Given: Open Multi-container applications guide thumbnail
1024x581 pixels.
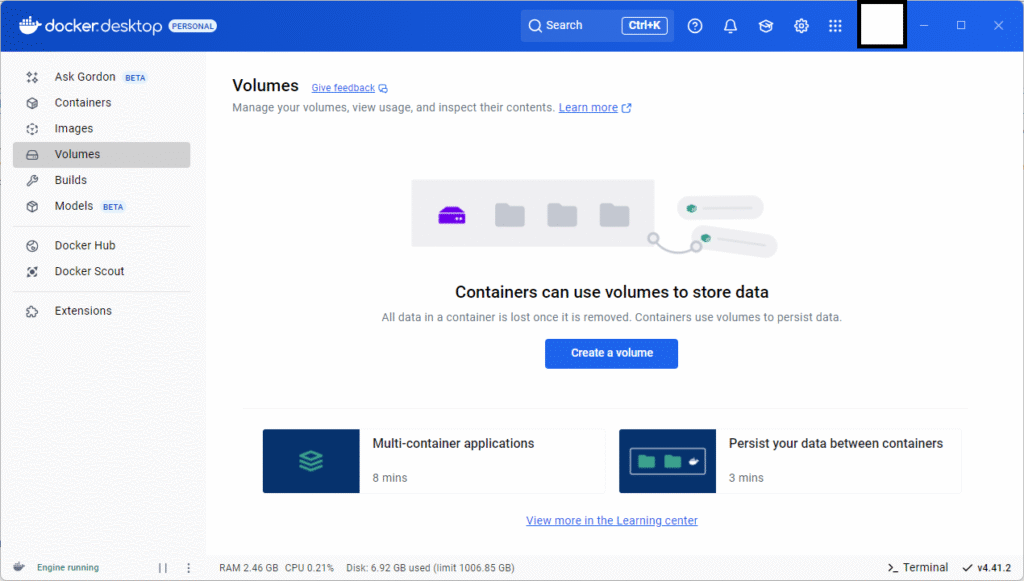Looking at the screenshot, I should coord(311,461).
